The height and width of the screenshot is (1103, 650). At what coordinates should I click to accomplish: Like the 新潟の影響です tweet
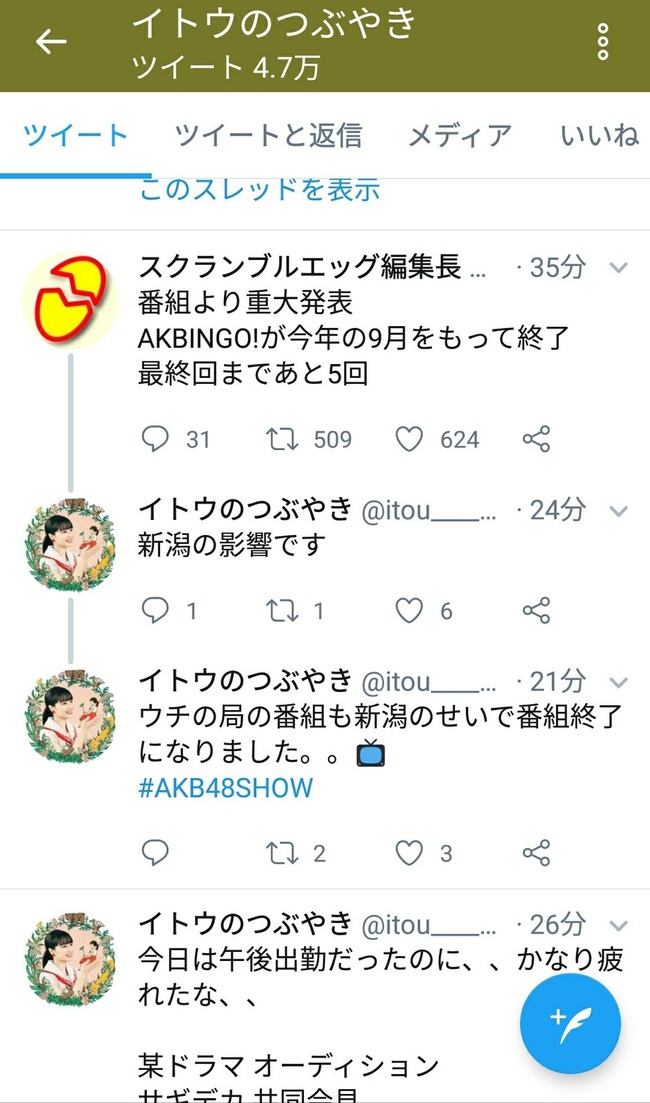410,610
